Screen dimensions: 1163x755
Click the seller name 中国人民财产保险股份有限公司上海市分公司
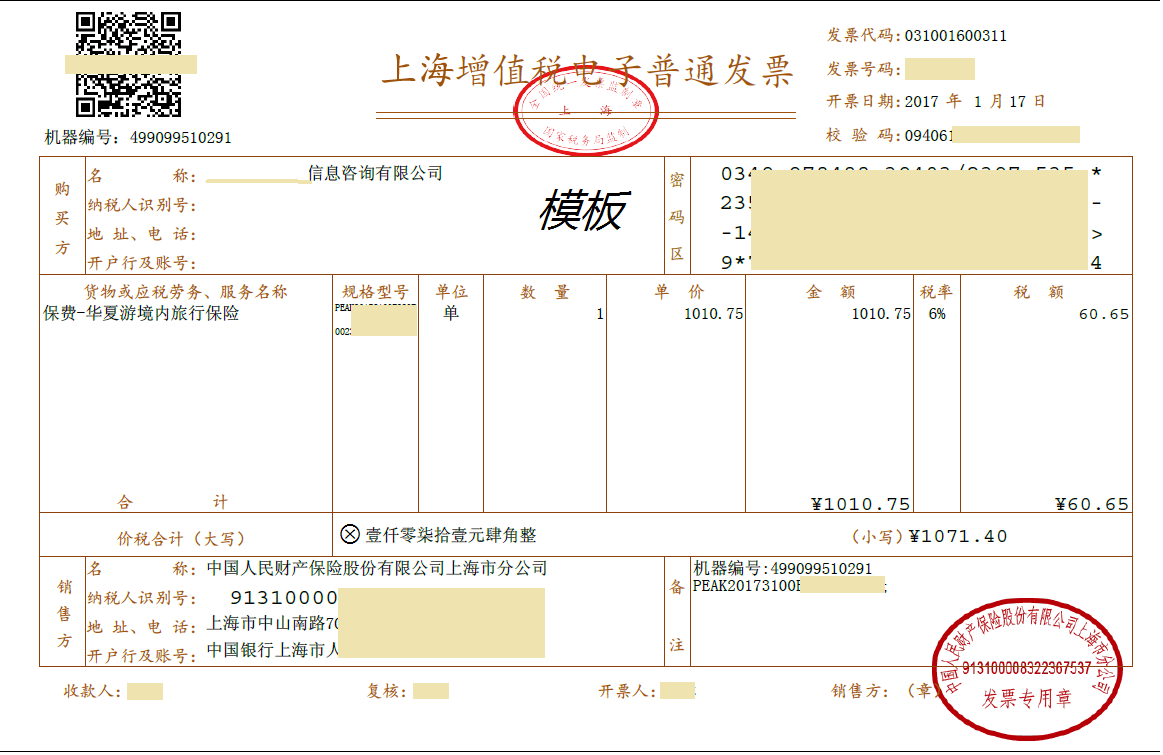coord(377,569)
